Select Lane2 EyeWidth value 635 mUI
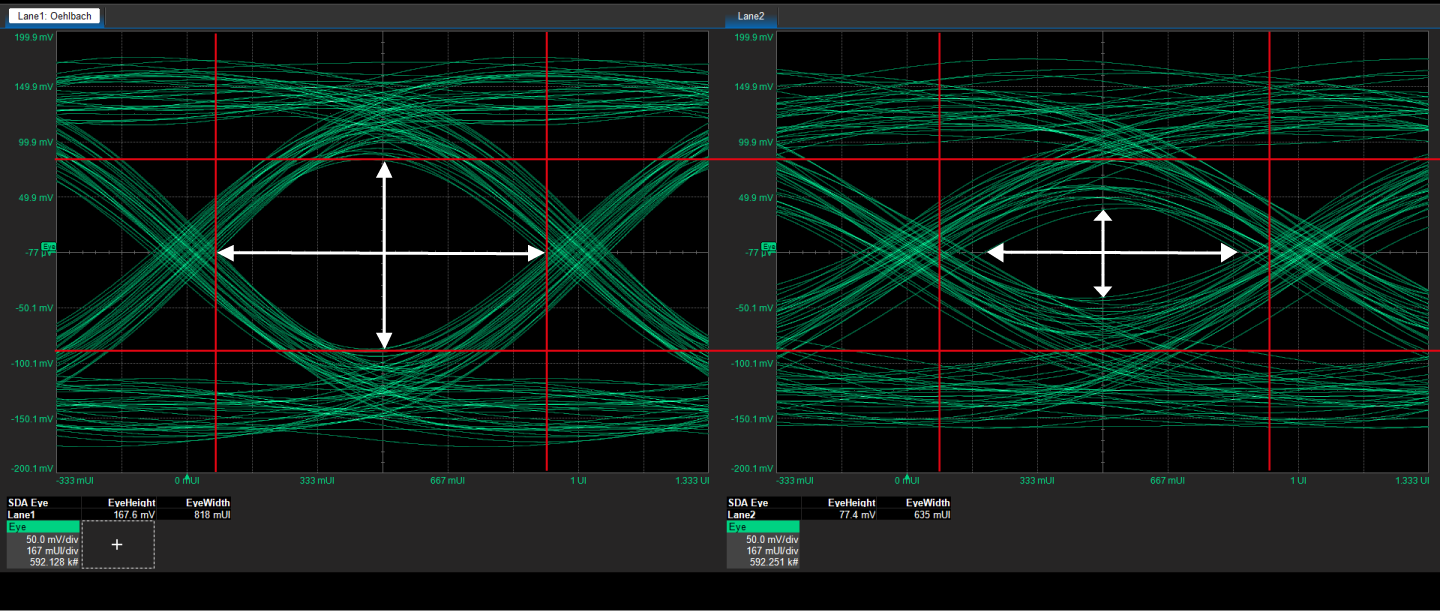 click(x=931, y=515)
